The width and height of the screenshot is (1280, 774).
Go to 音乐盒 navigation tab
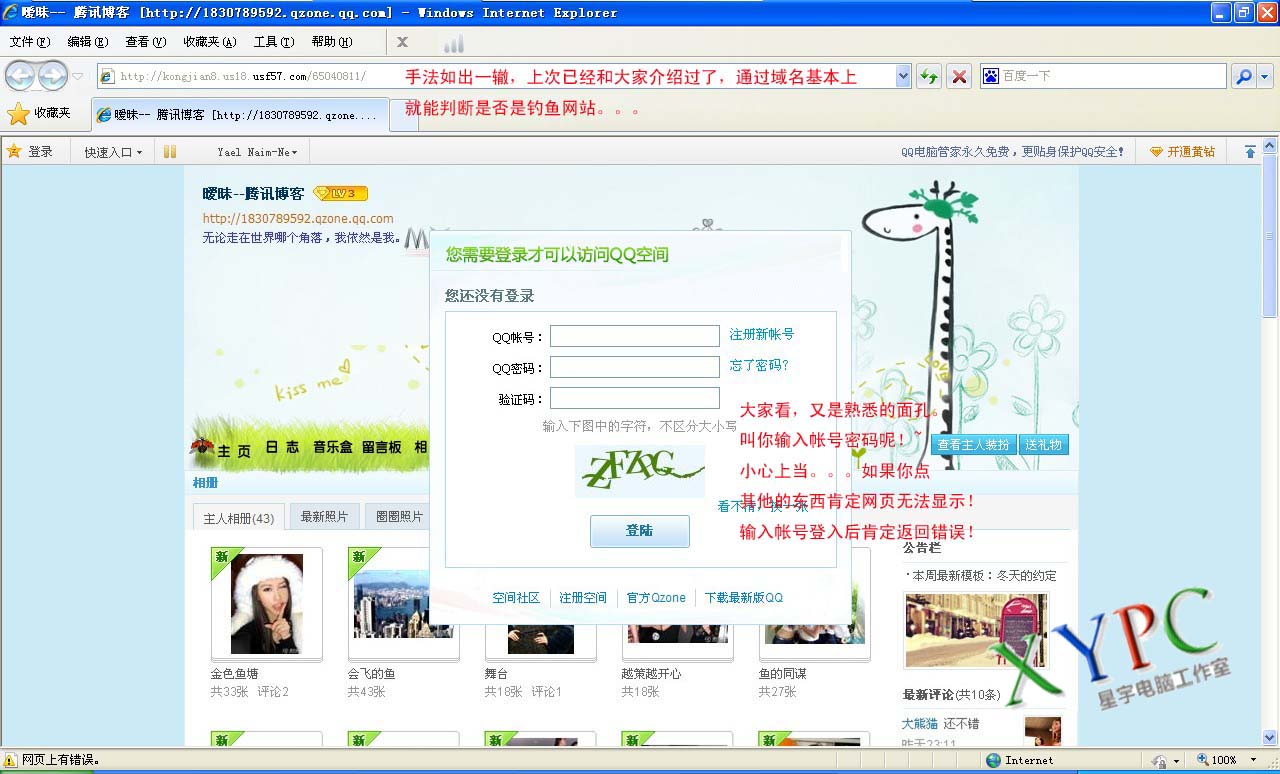coord(332,447)
